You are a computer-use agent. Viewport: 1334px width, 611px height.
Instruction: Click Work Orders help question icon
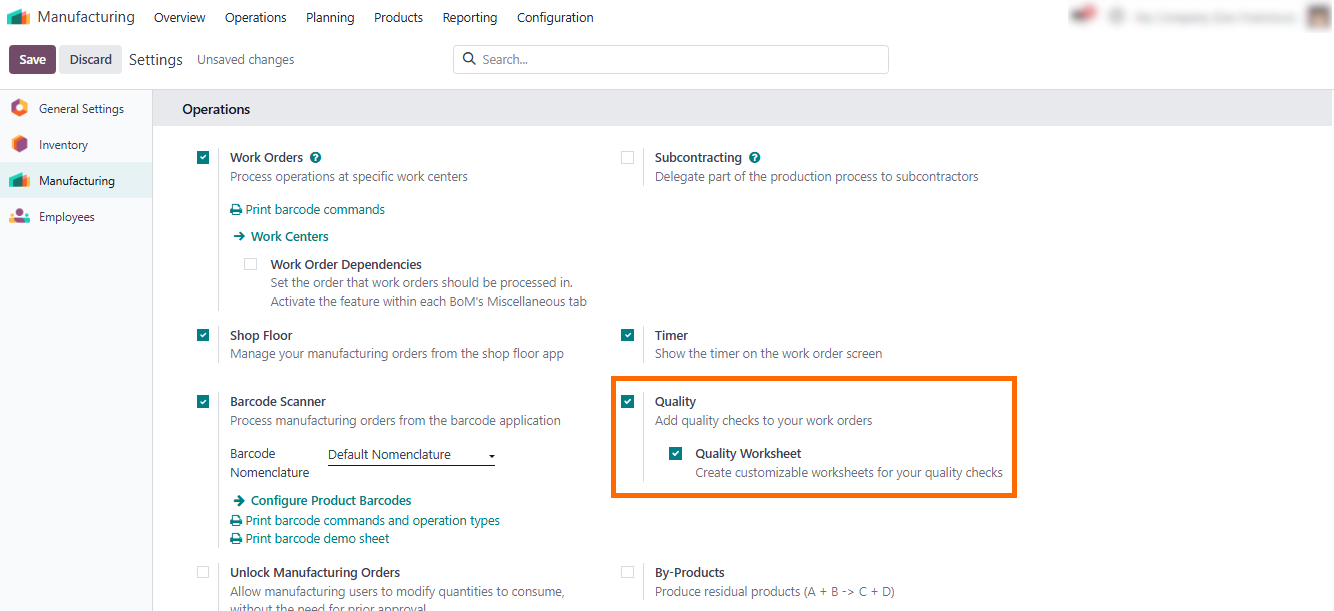tap(316, 158)
